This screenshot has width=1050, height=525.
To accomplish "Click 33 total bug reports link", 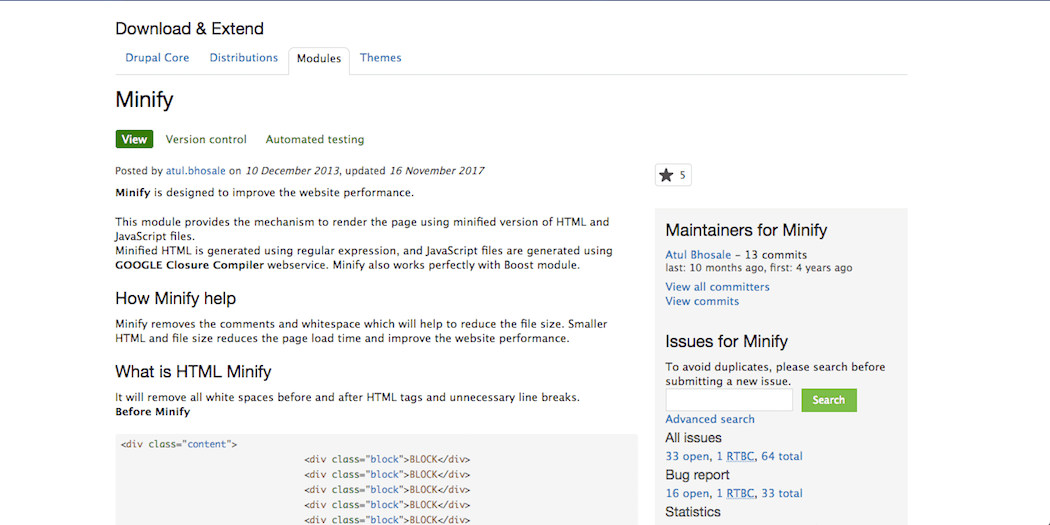I will click(782, 493).
